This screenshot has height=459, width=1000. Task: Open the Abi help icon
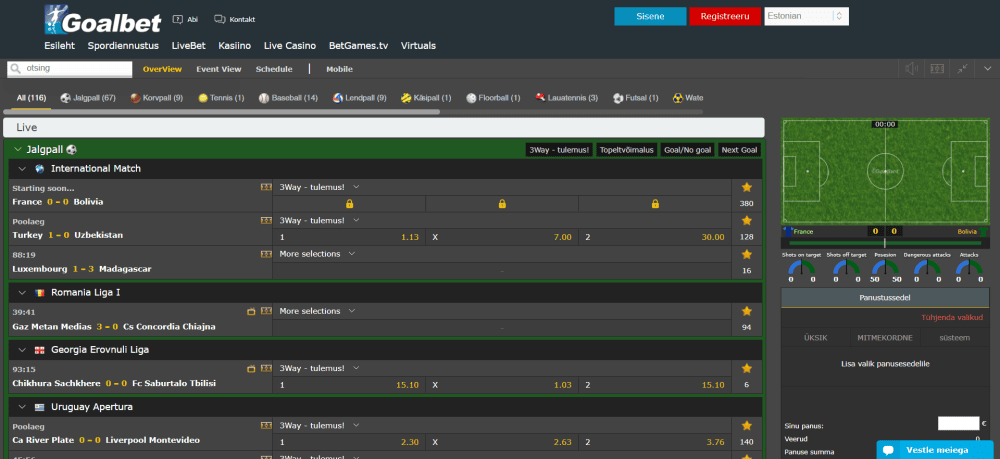tap(177, 19)
